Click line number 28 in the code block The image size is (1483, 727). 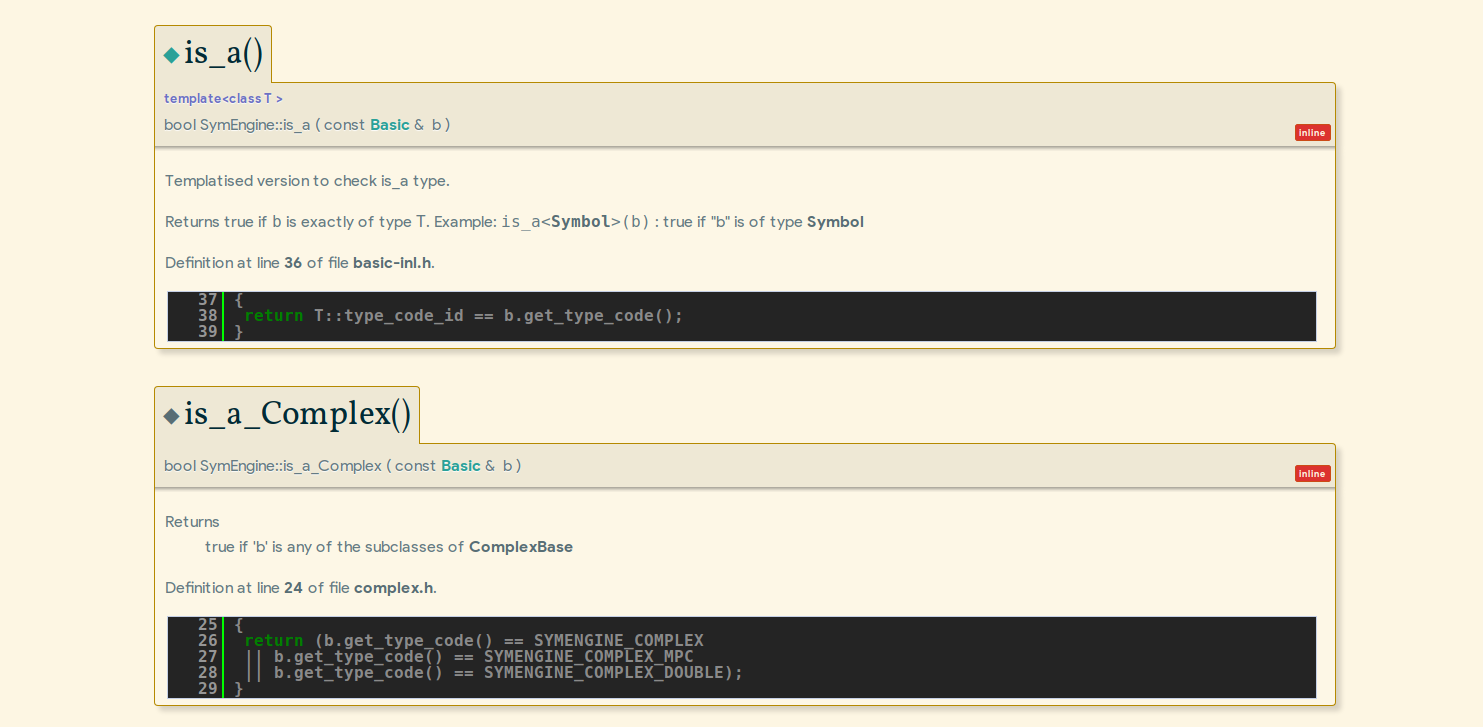[207, 673]
